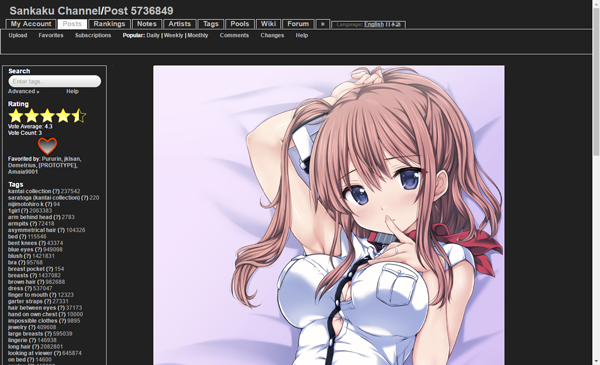Click the 'blue eyes' tag
The width and height of the screenshot is (600, 365).
click(x=21, y=249)
